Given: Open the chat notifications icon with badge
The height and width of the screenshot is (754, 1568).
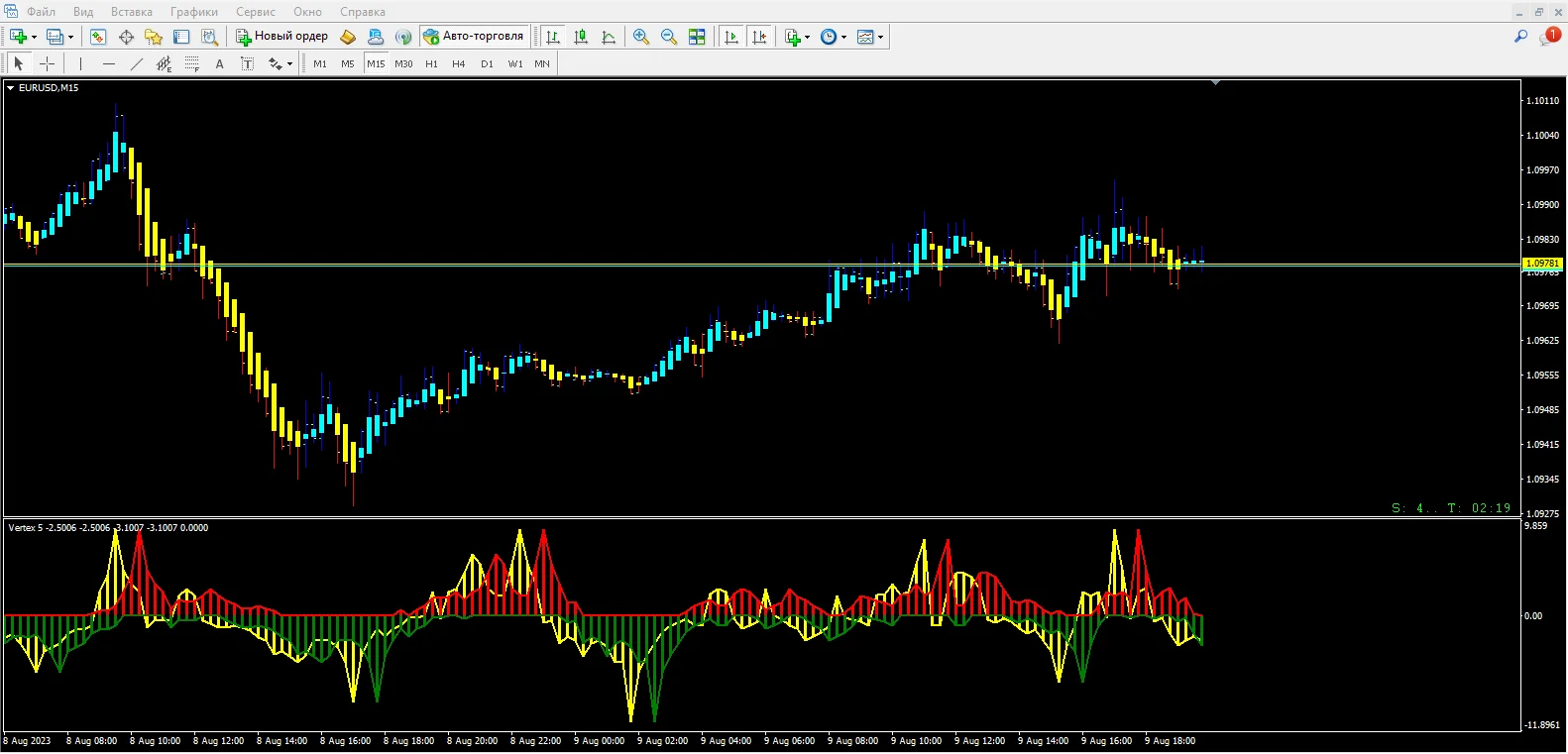Looking at the screenshot, I should pos(1549,36).
